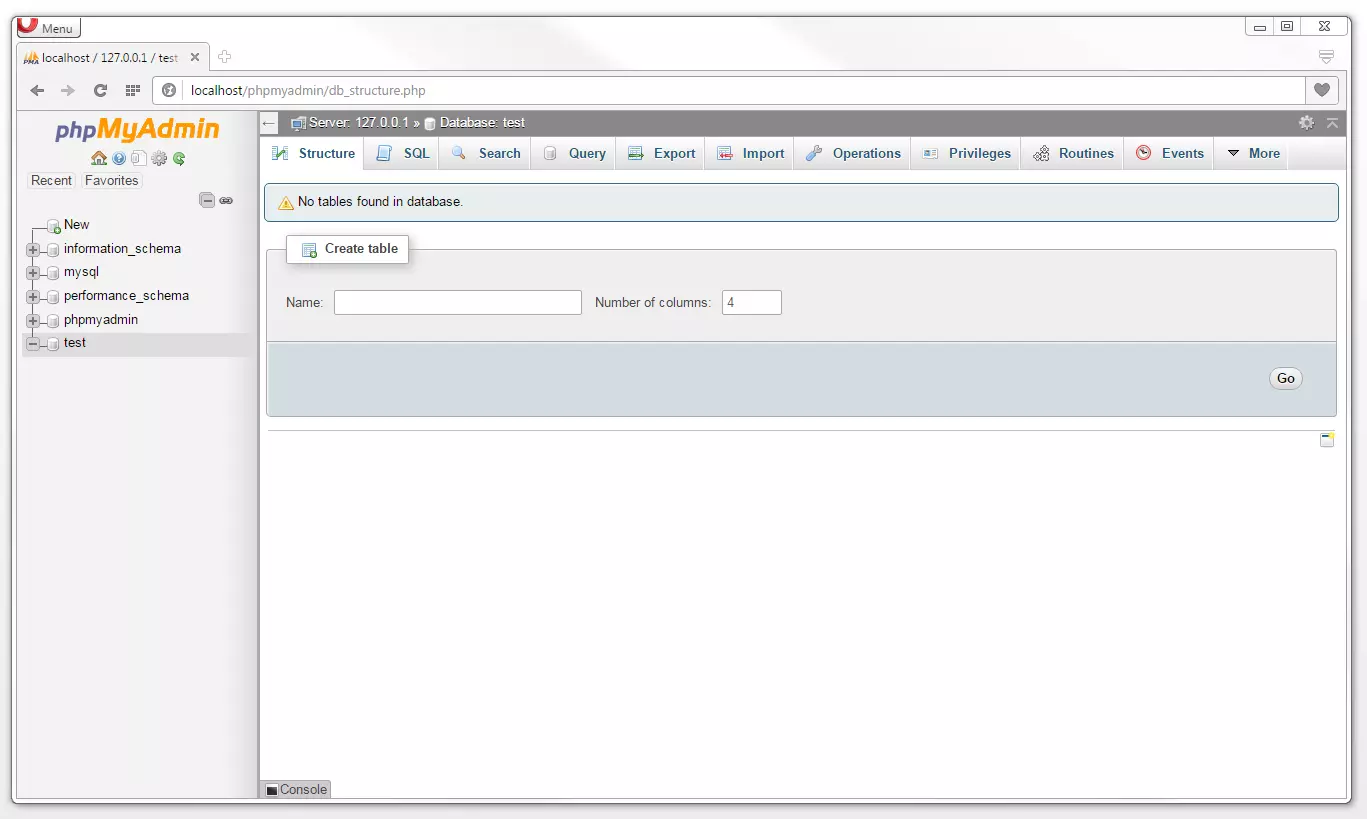Open the More tab dropdown
The height and width of the screenshot is (819, 1367).
point(1253,154)
